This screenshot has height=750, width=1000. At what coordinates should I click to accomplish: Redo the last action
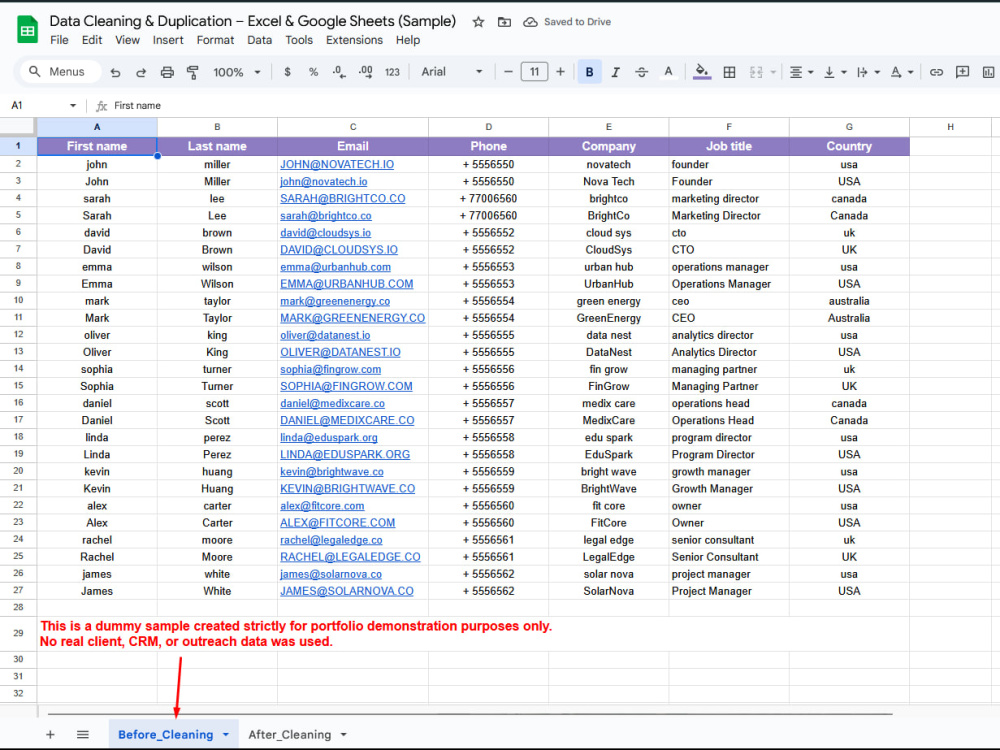141,72
